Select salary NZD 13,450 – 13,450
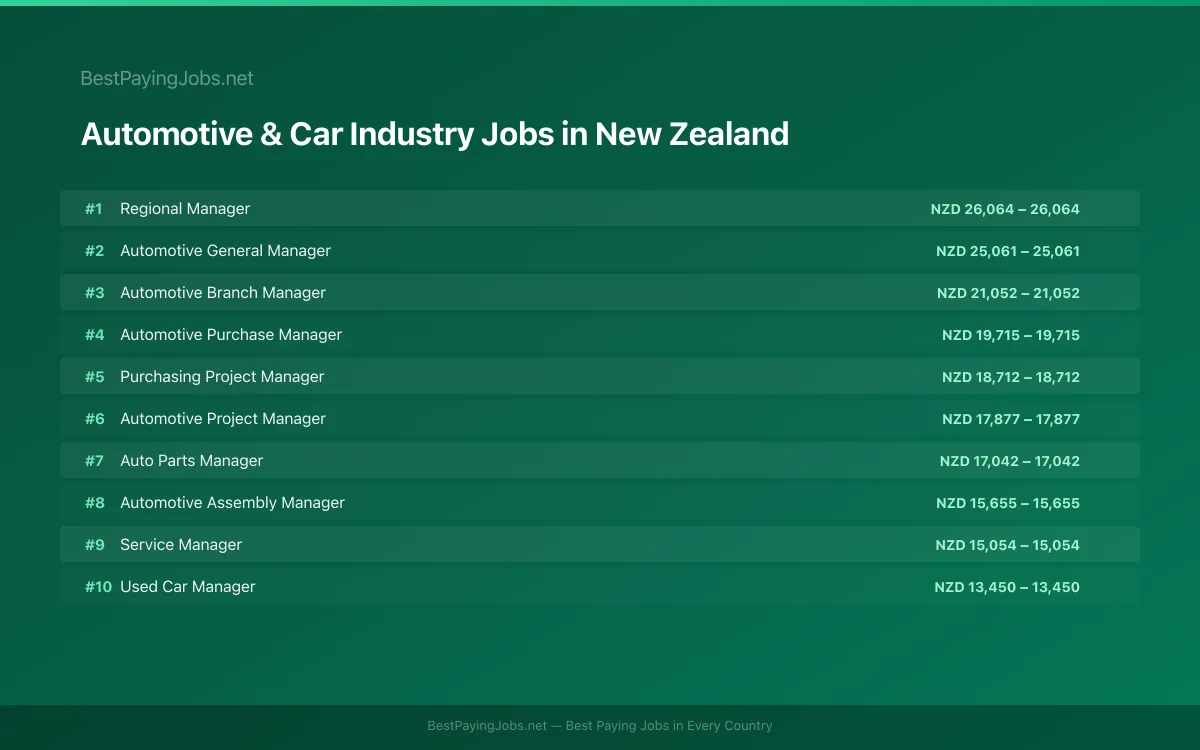The width and height of the screenshot is (1200, 750). click(1007, 587)
